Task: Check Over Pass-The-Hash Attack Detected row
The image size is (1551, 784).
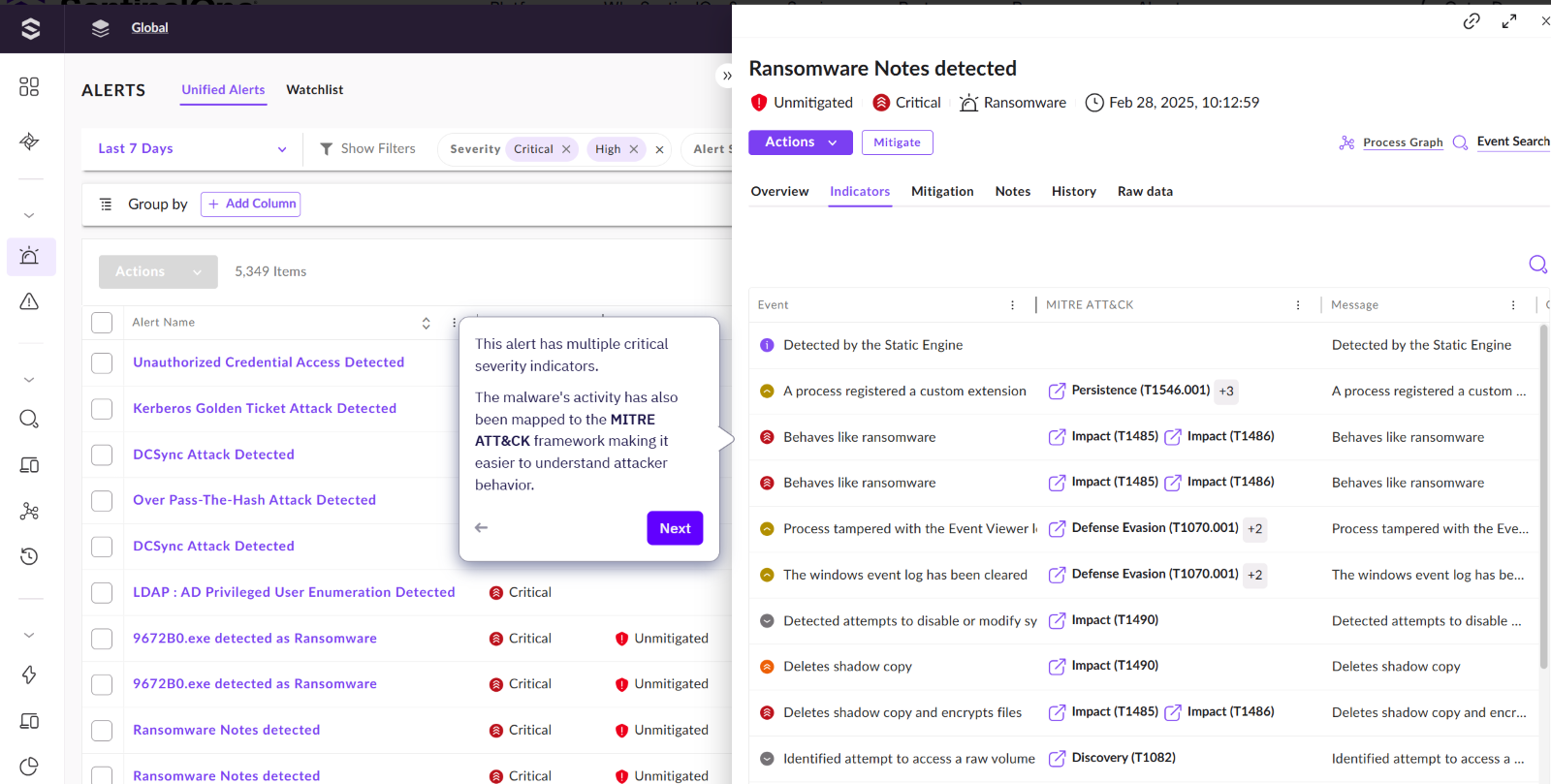Action: [102, 500]
